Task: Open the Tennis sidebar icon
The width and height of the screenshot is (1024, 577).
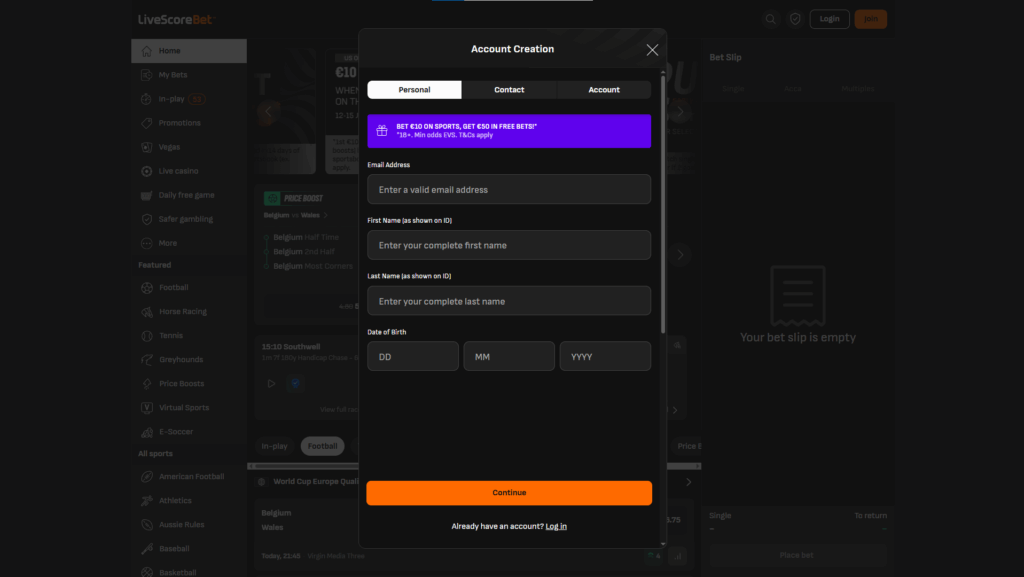Action: 147,335
